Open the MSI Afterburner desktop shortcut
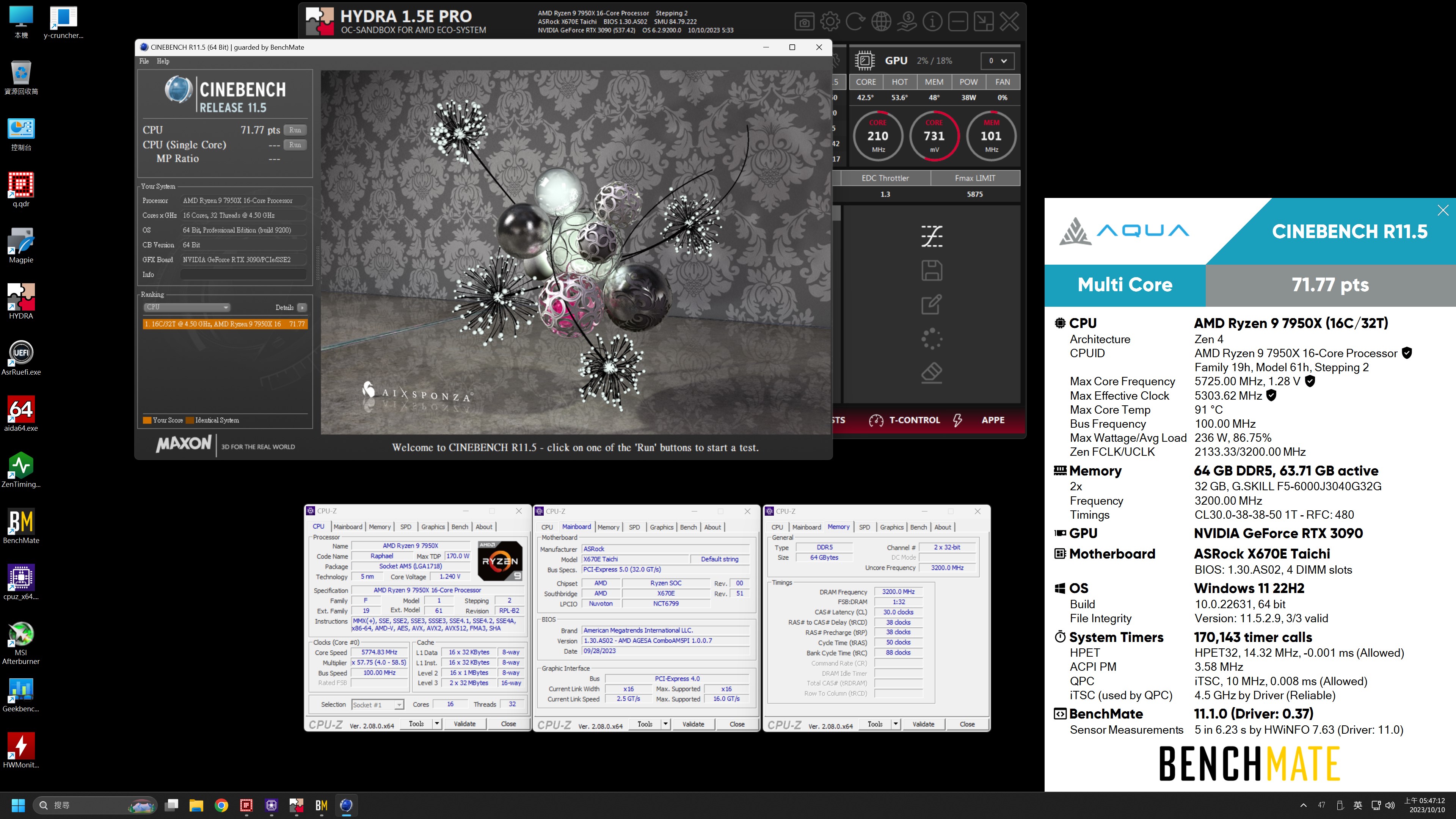 [21, 643]
